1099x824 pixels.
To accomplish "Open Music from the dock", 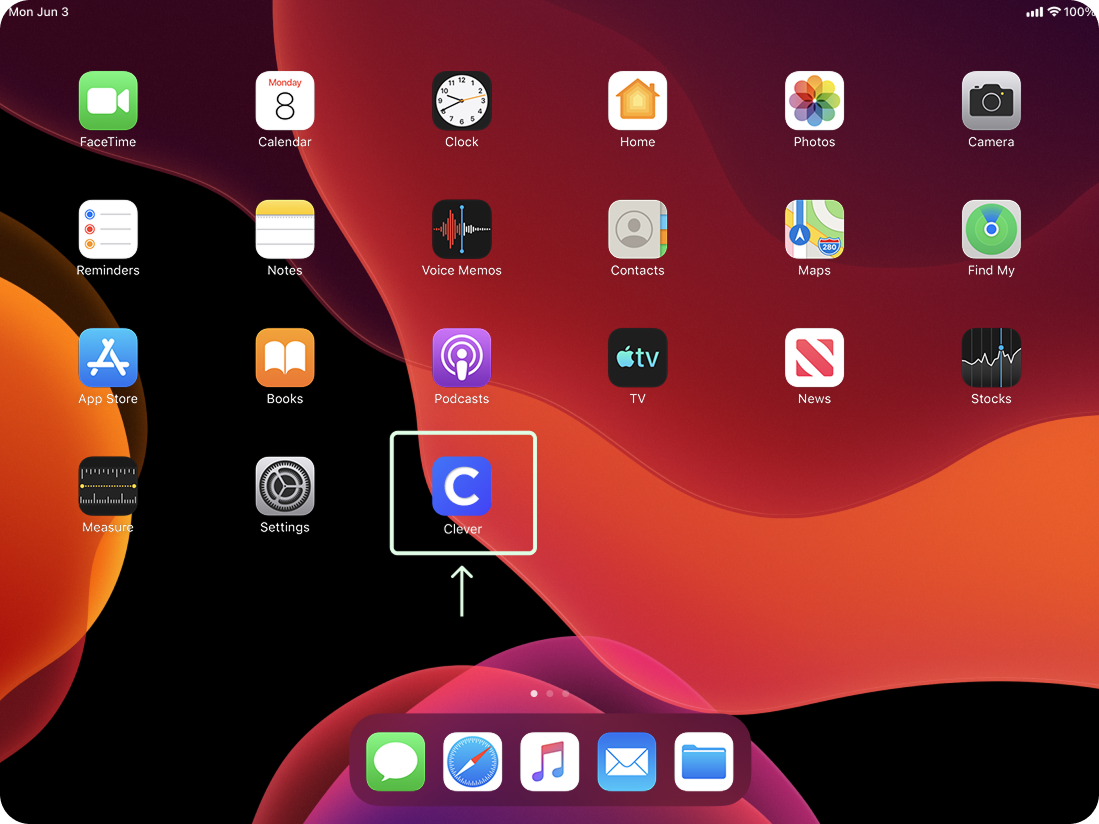I will pos(550,762).
